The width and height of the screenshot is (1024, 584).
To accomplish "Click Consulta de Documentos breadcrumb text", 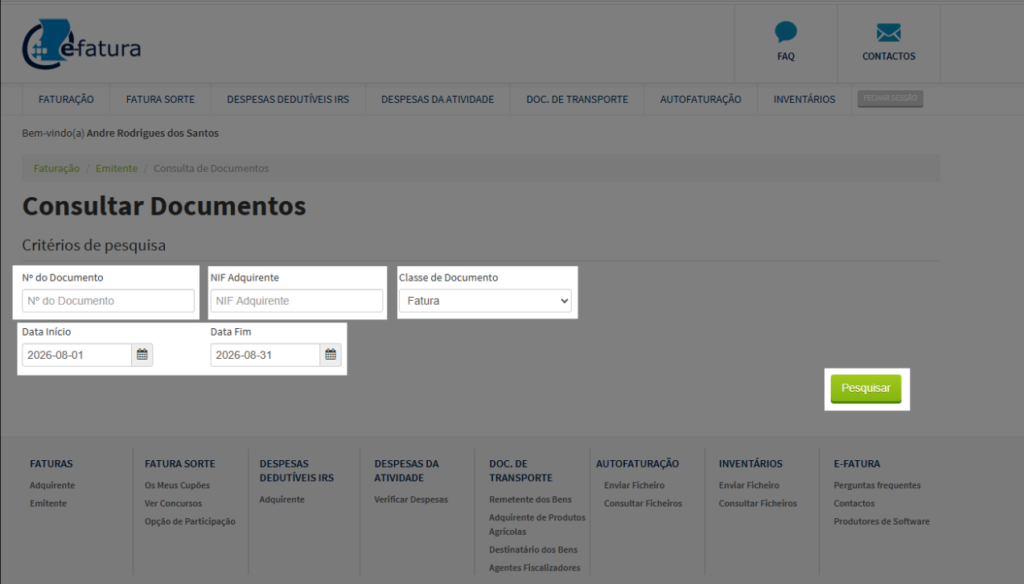I will 211,168.
